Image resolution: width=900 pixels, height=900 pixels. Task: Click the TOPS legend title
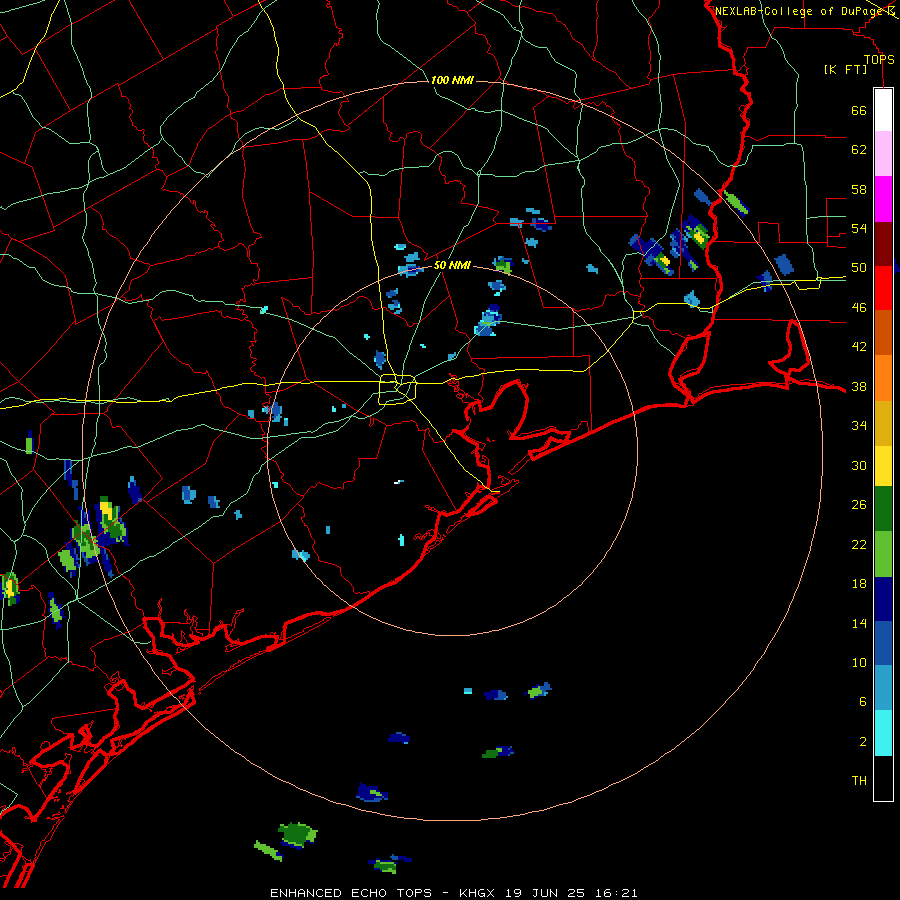[879, 60]
